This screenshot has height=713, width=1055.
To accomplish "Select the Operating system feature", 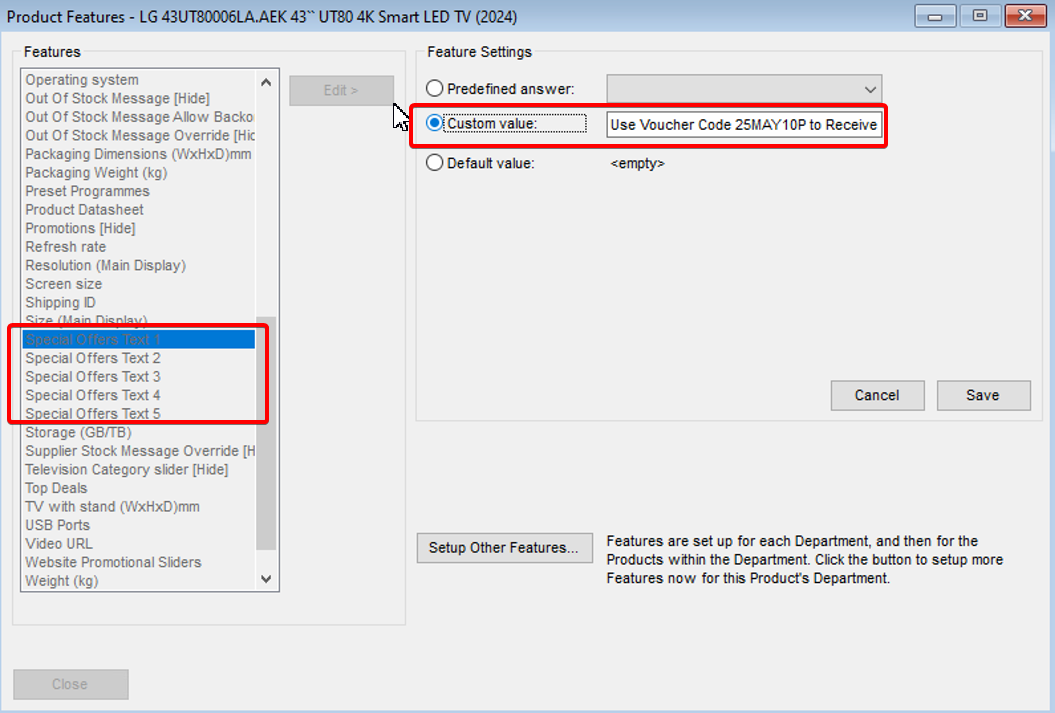I will (82, 80).
